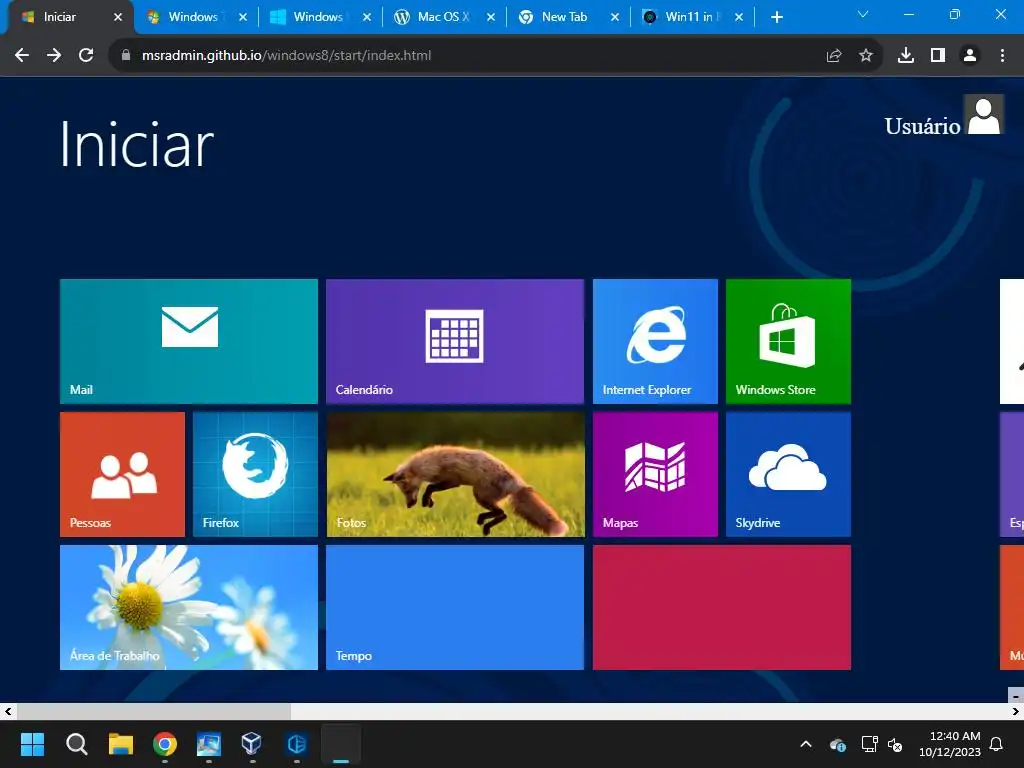The width and height of the screenshot is (1024, 768).
Task: View site information lock icon
Action: [x=126, y=56]
